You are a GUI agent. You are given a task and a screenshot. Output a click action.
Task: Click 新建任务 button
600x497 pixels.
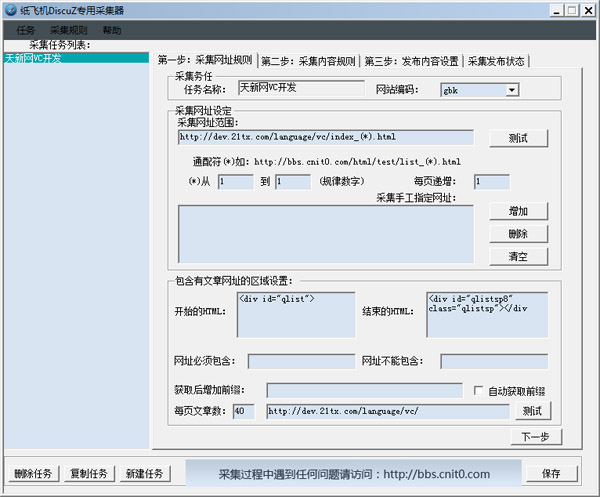[x=144, y=474]
